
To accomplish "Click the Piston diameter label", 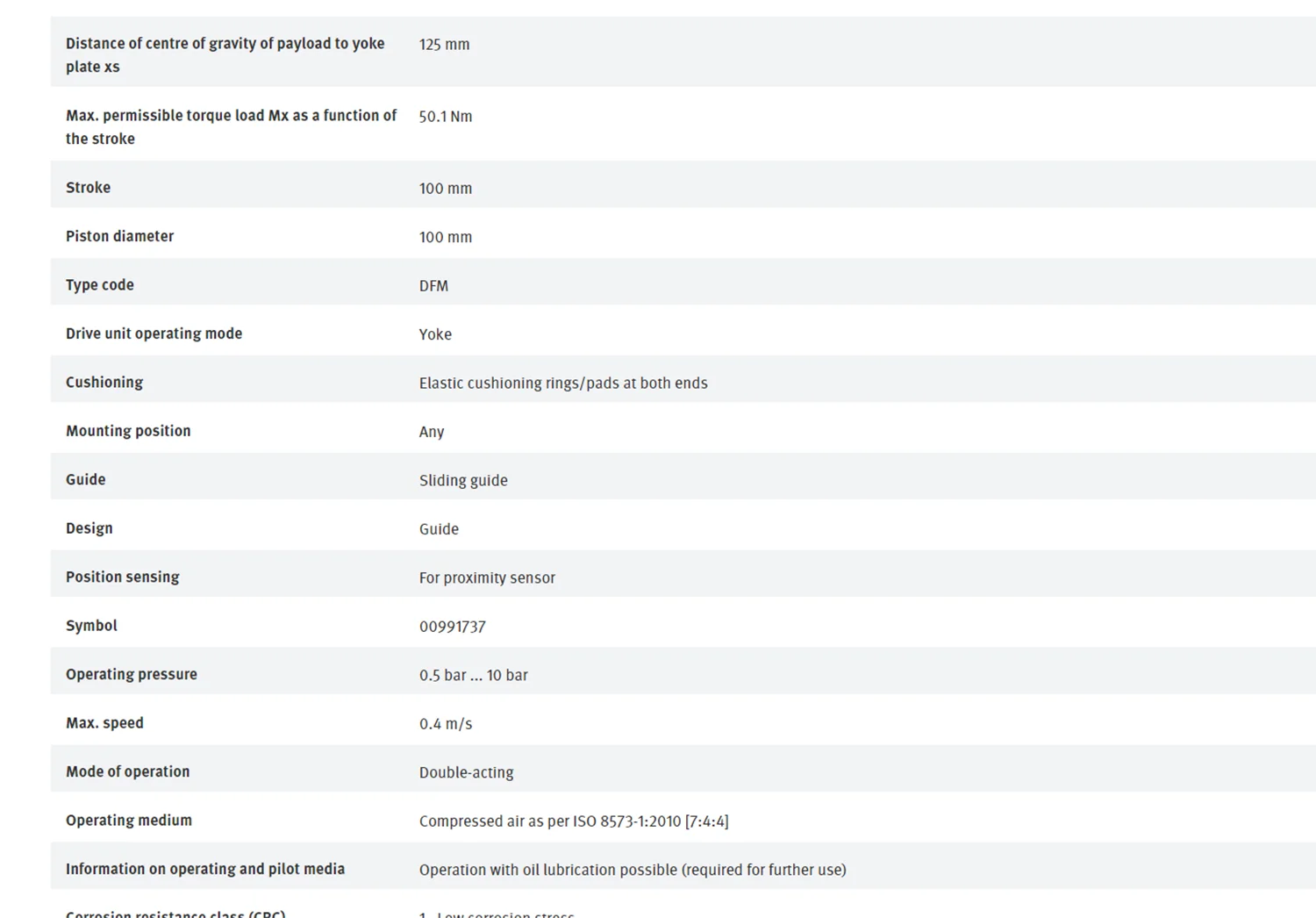I will tap(119, 236).
